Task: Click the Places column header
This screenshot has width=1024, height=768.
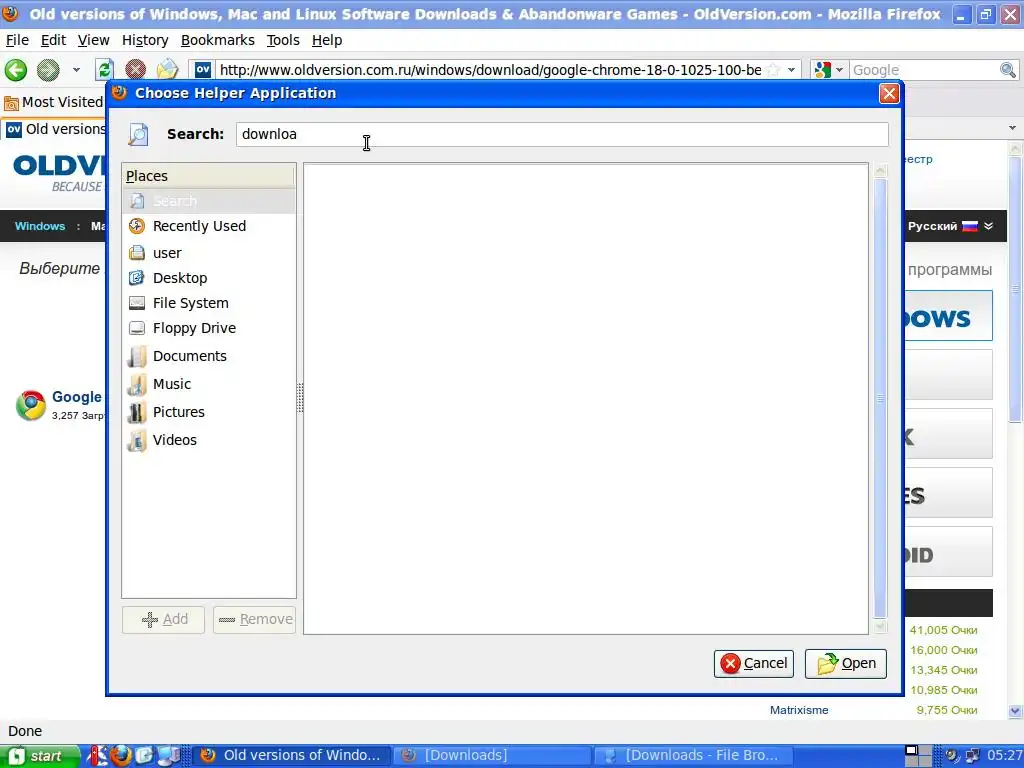Action: tap(208, 176)
